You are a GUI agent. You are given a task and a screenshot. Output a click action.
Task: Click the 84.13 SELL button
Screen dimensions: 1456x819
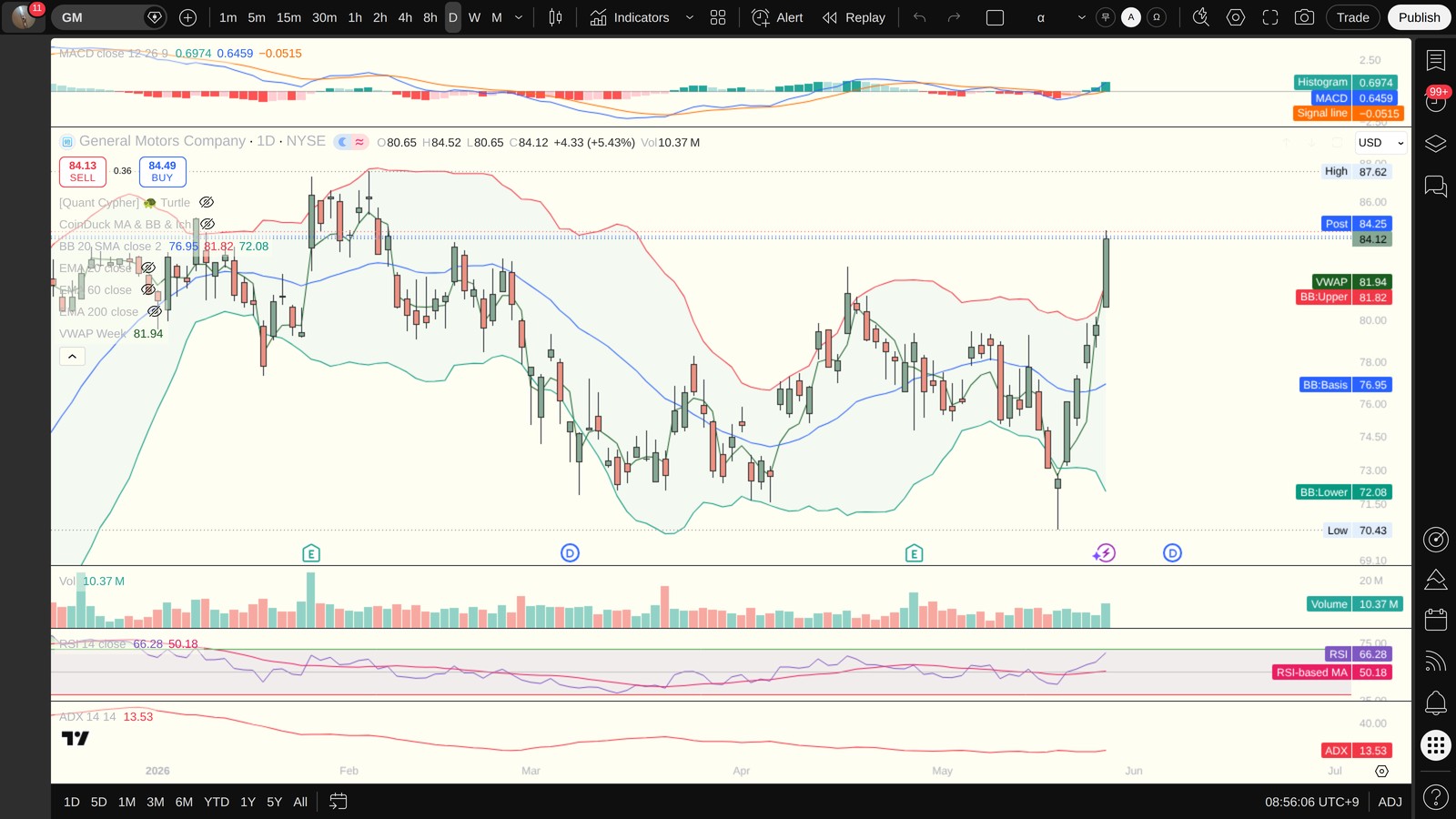point(83,171)
